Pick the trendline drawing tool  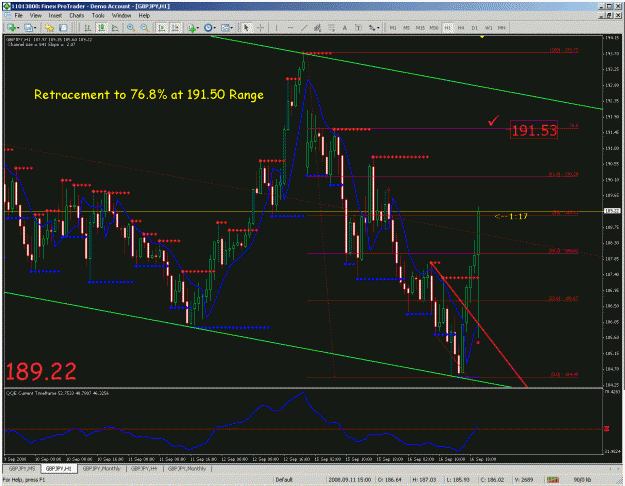304,28
